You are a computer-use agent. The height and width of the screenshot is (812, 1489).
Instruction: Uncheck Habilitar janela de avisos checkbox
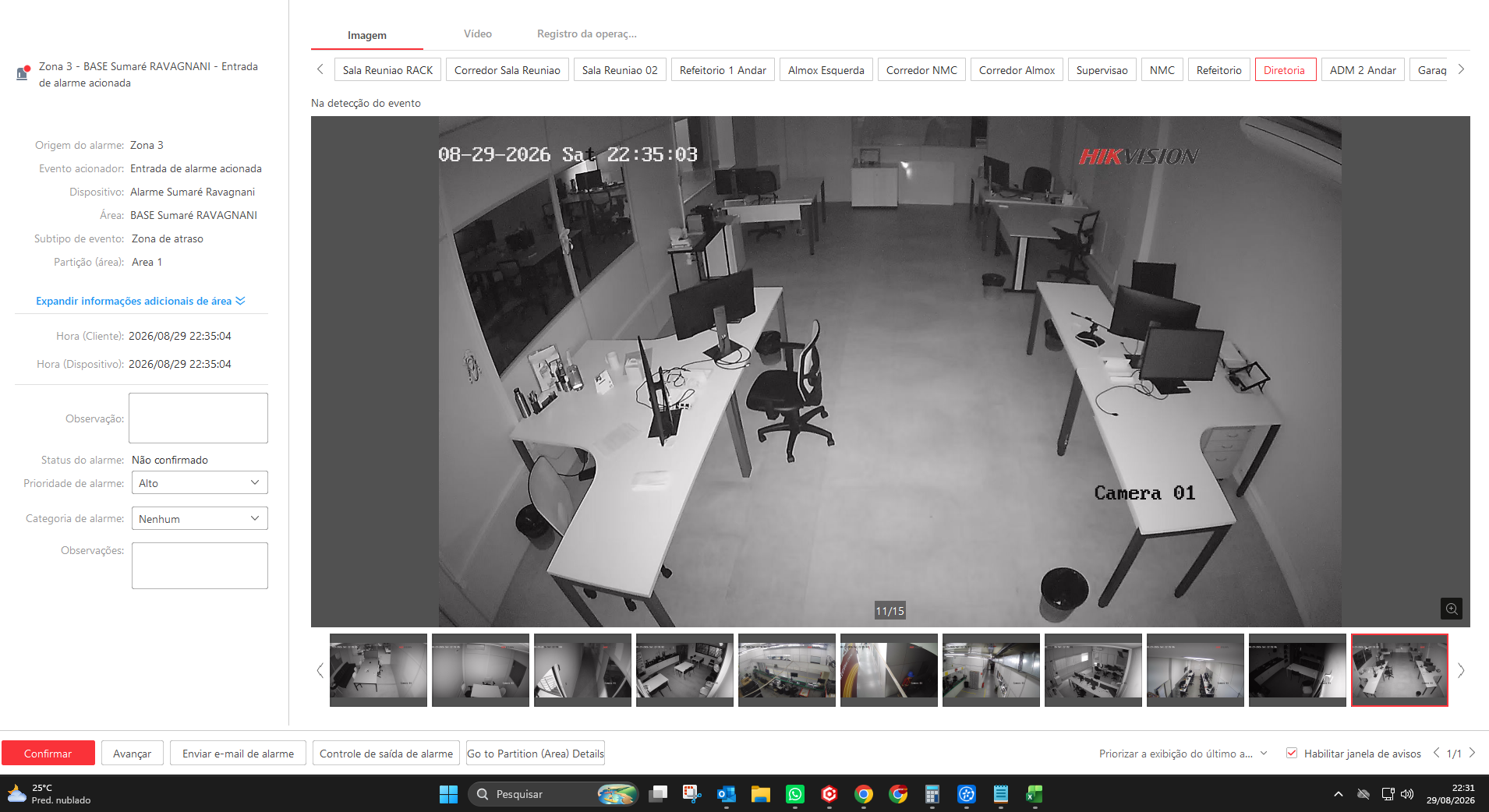[1292, 753]
